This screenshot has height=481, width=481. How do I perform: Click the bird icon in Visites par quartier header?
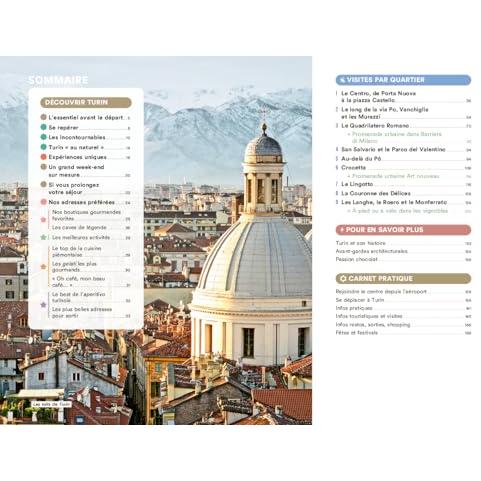(342, 80)
